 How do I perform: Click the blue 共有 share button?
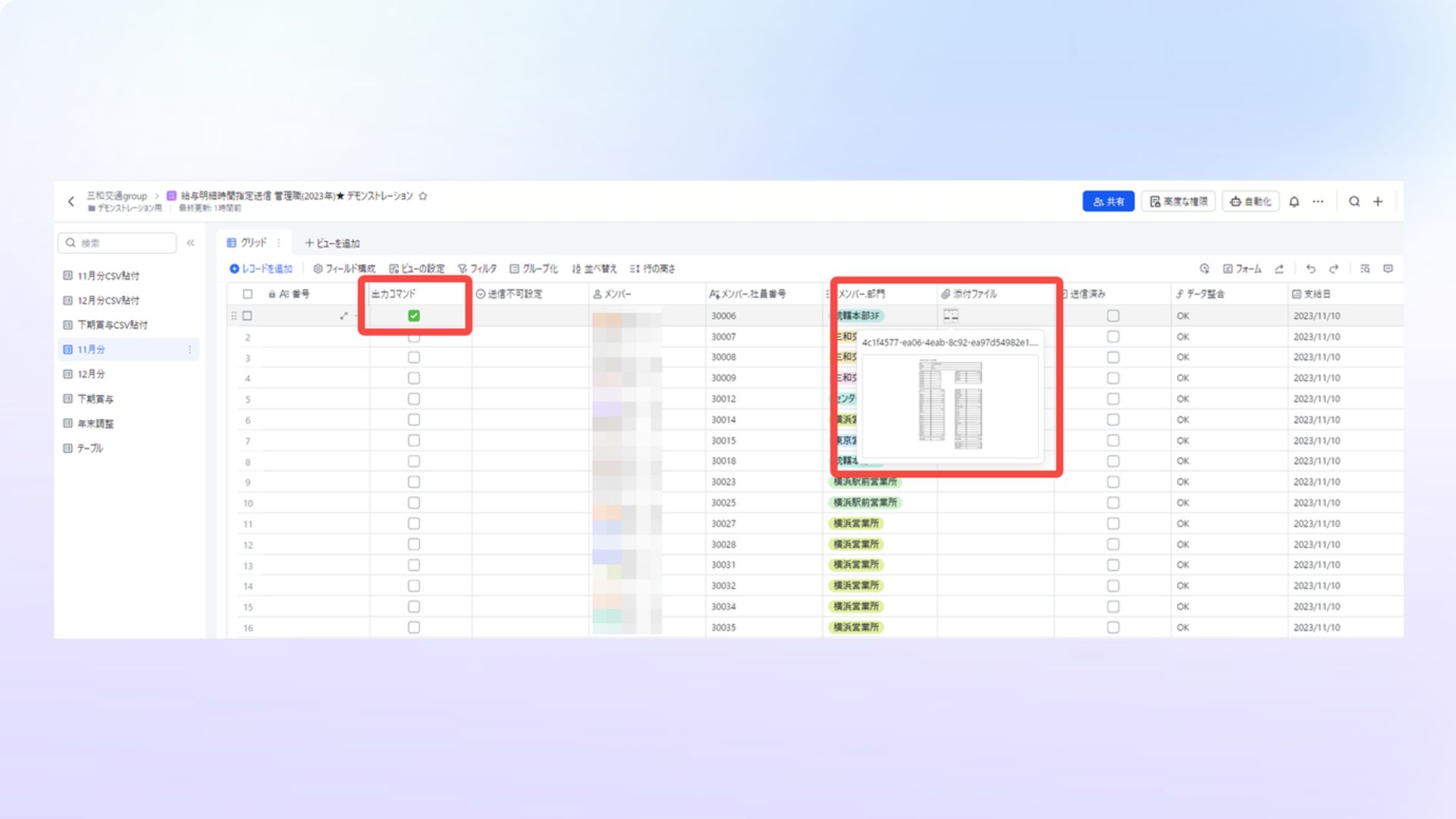point(1108,202)
